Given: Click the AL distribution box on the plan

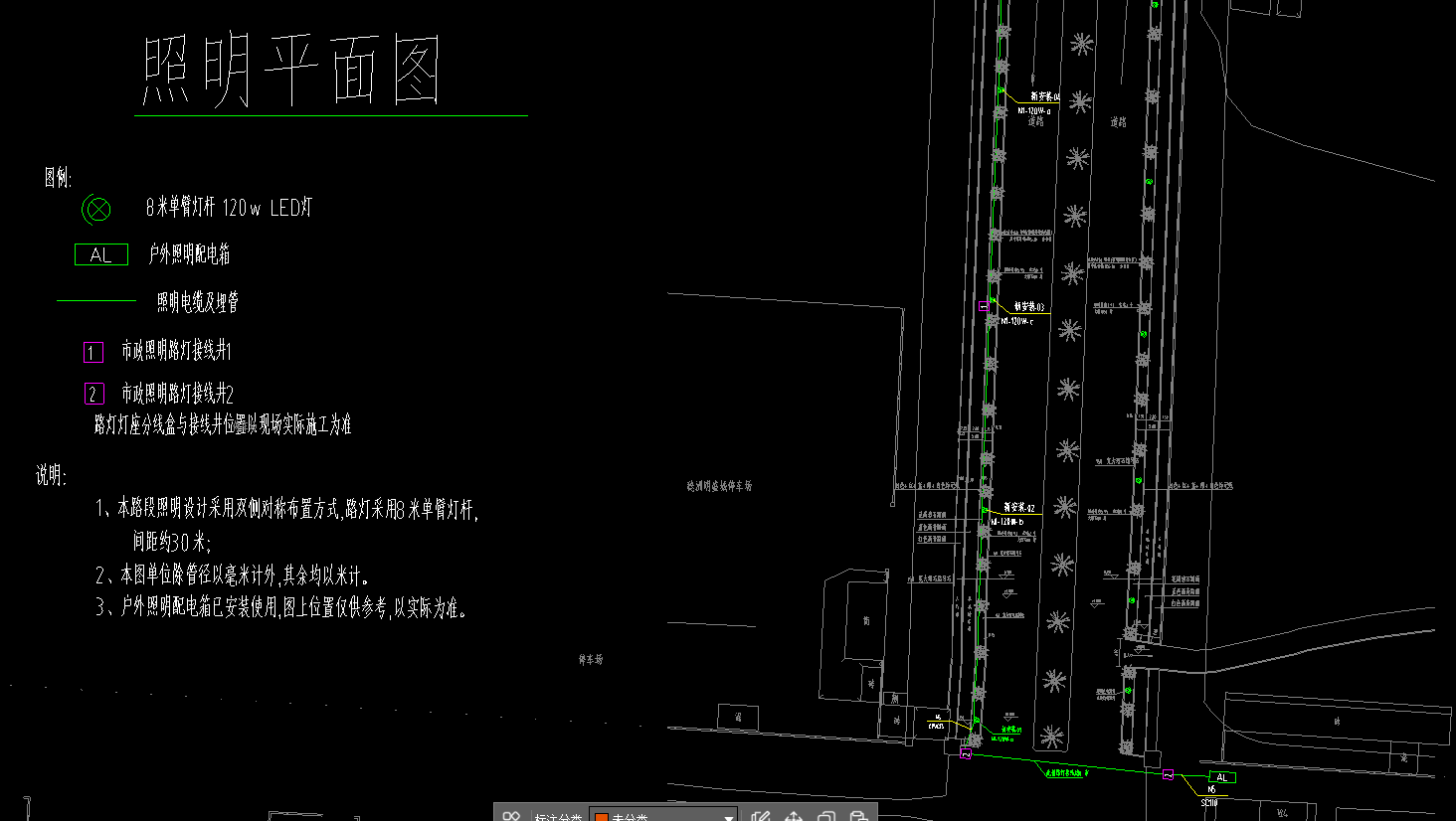Looking at the screenshot, I should pyautogui.click(x=1221, y=777).
